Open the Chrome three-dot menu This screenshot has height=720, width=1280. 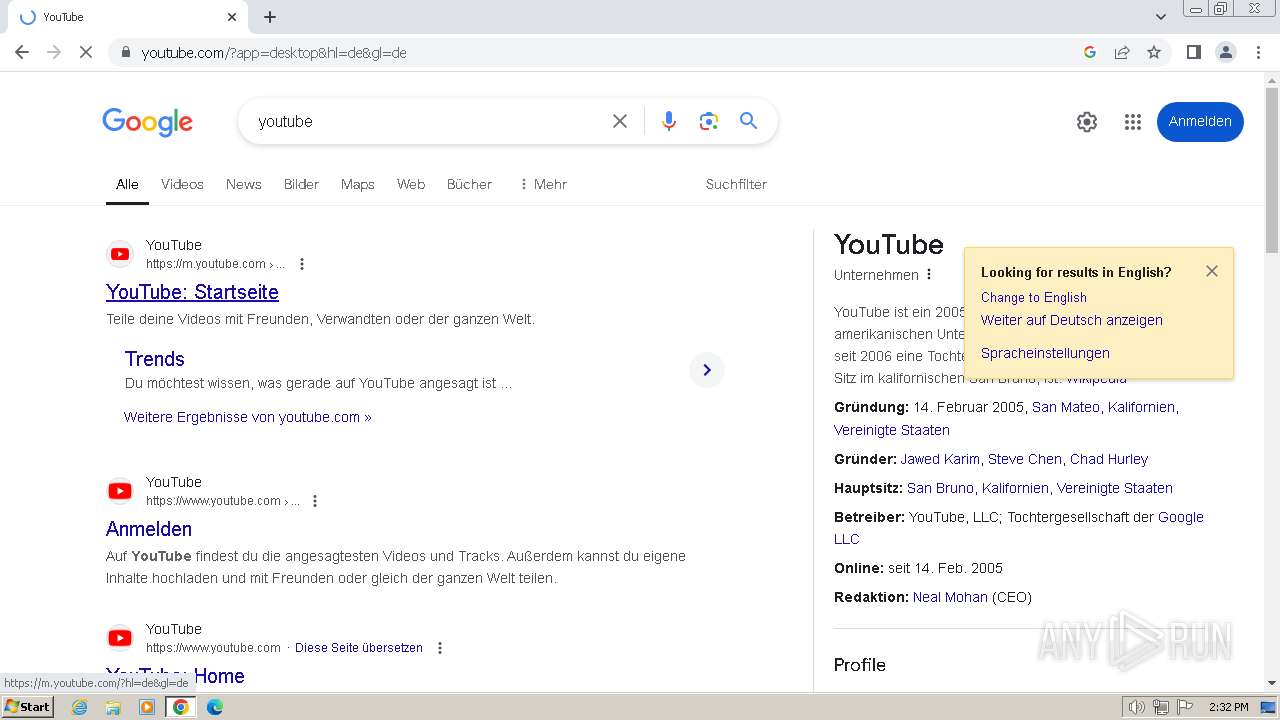coord(1258,52)
